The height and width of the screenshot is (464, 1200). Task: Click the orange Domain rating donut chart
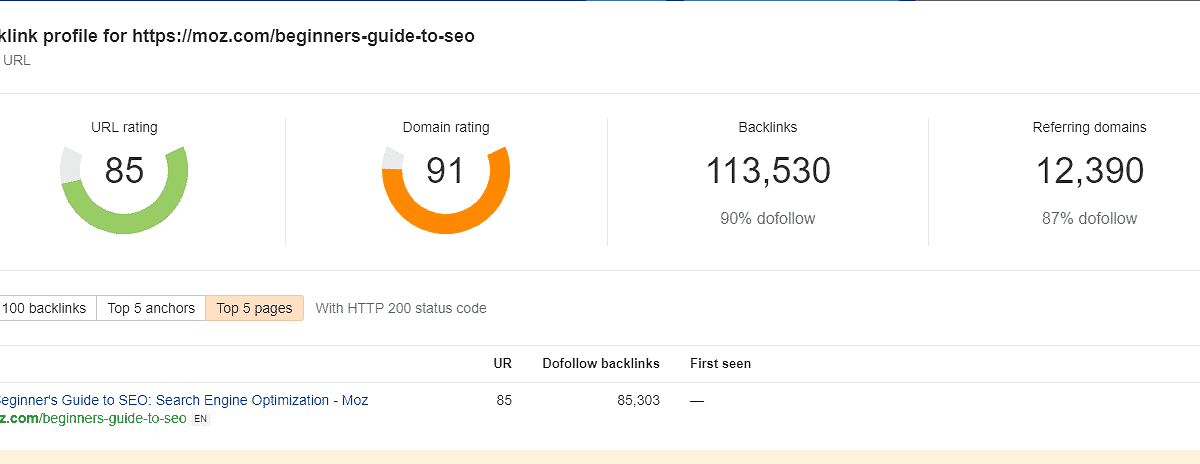point(446,190)
